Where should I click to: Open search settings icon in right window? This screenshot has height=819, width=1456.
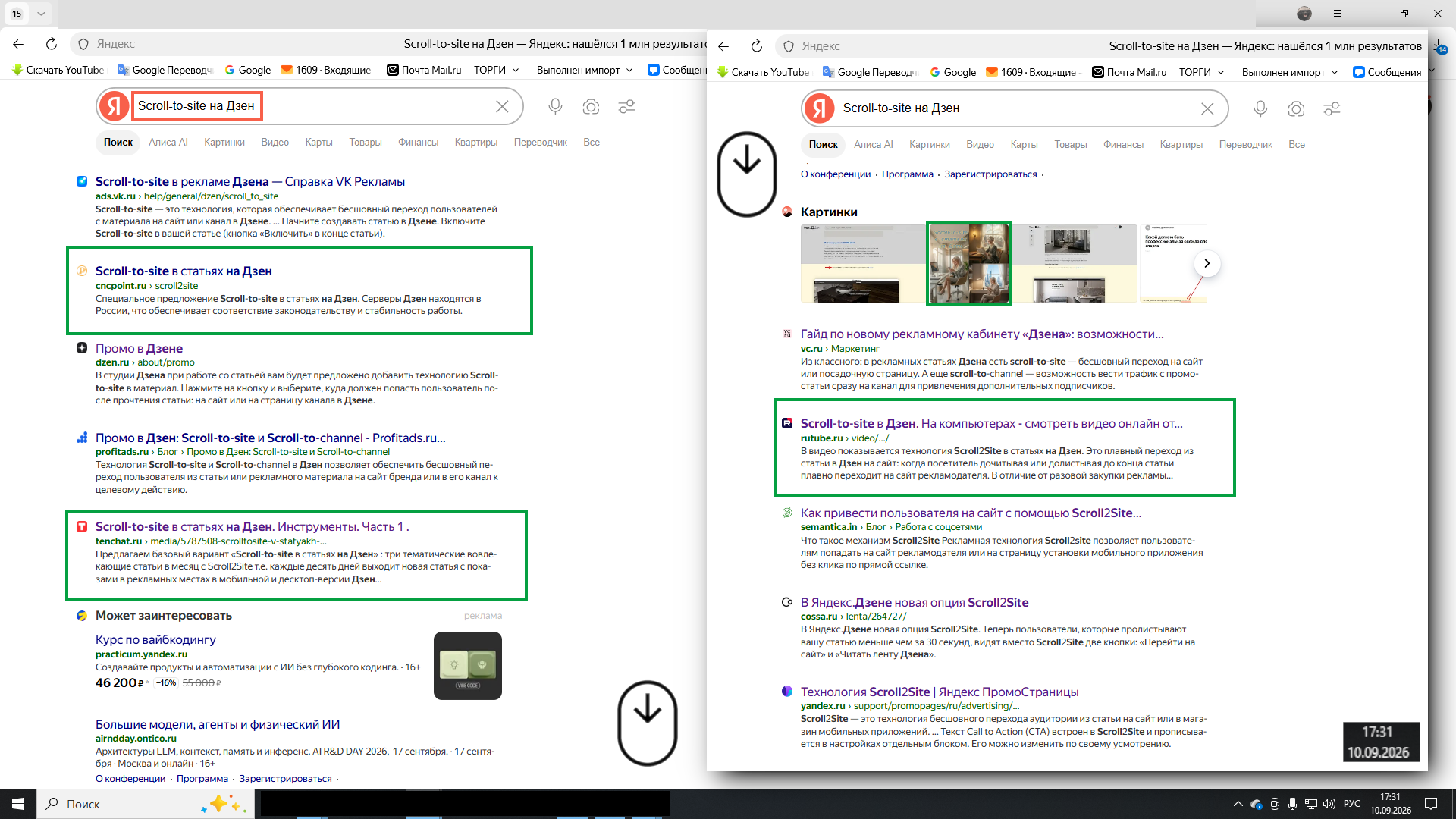pyautogui.click(x=1332, y=109)
